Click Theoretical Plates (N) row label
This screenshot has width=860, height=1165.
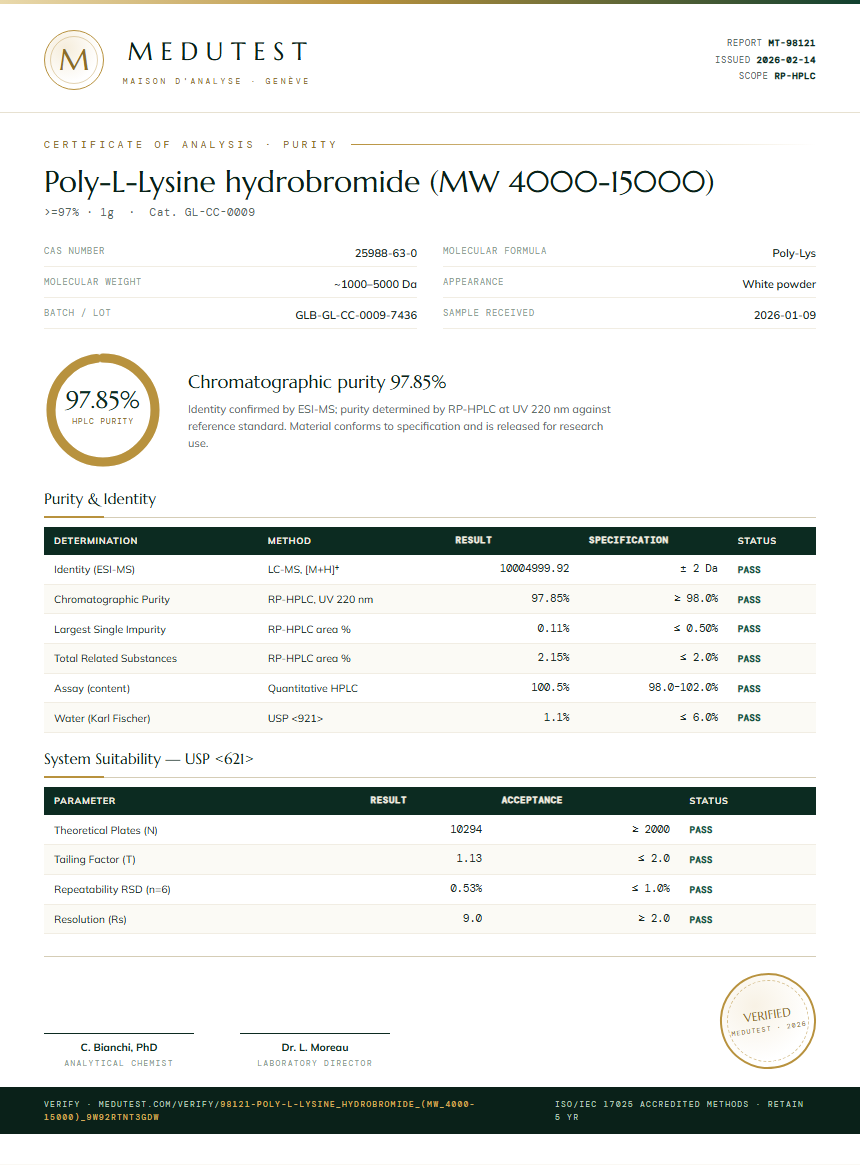106,831
